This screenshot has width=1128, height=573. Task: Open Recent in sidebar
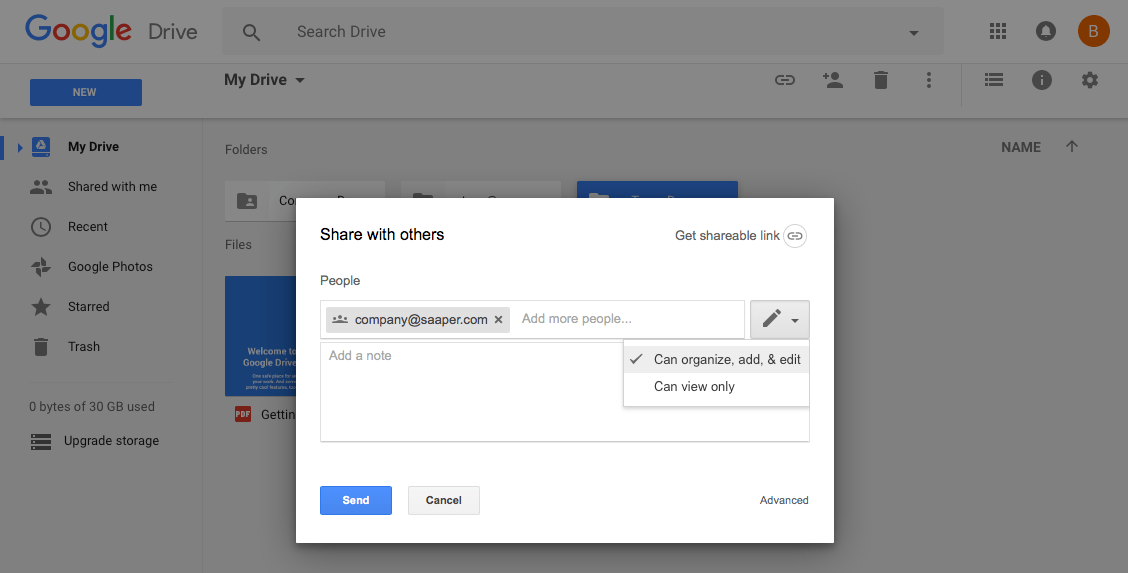[x=88, y=226]
